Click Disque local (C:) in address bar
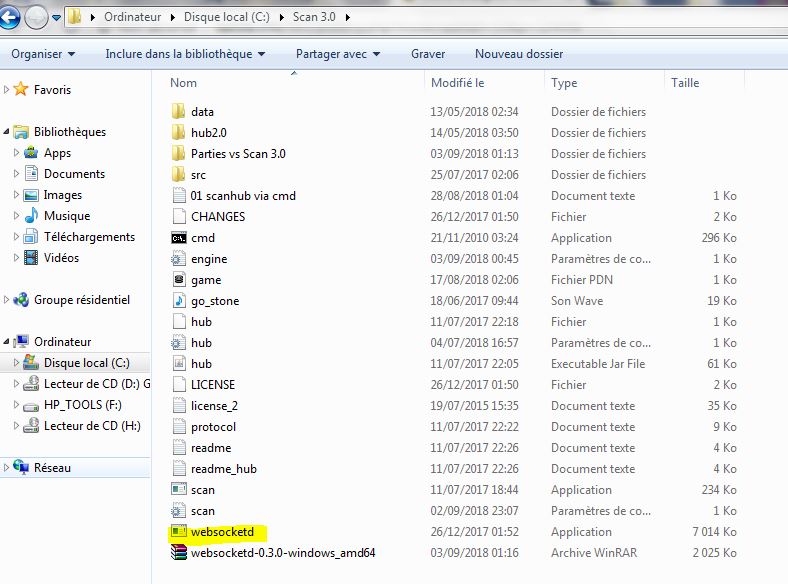788x584 pixels. [x=227, y=18]
